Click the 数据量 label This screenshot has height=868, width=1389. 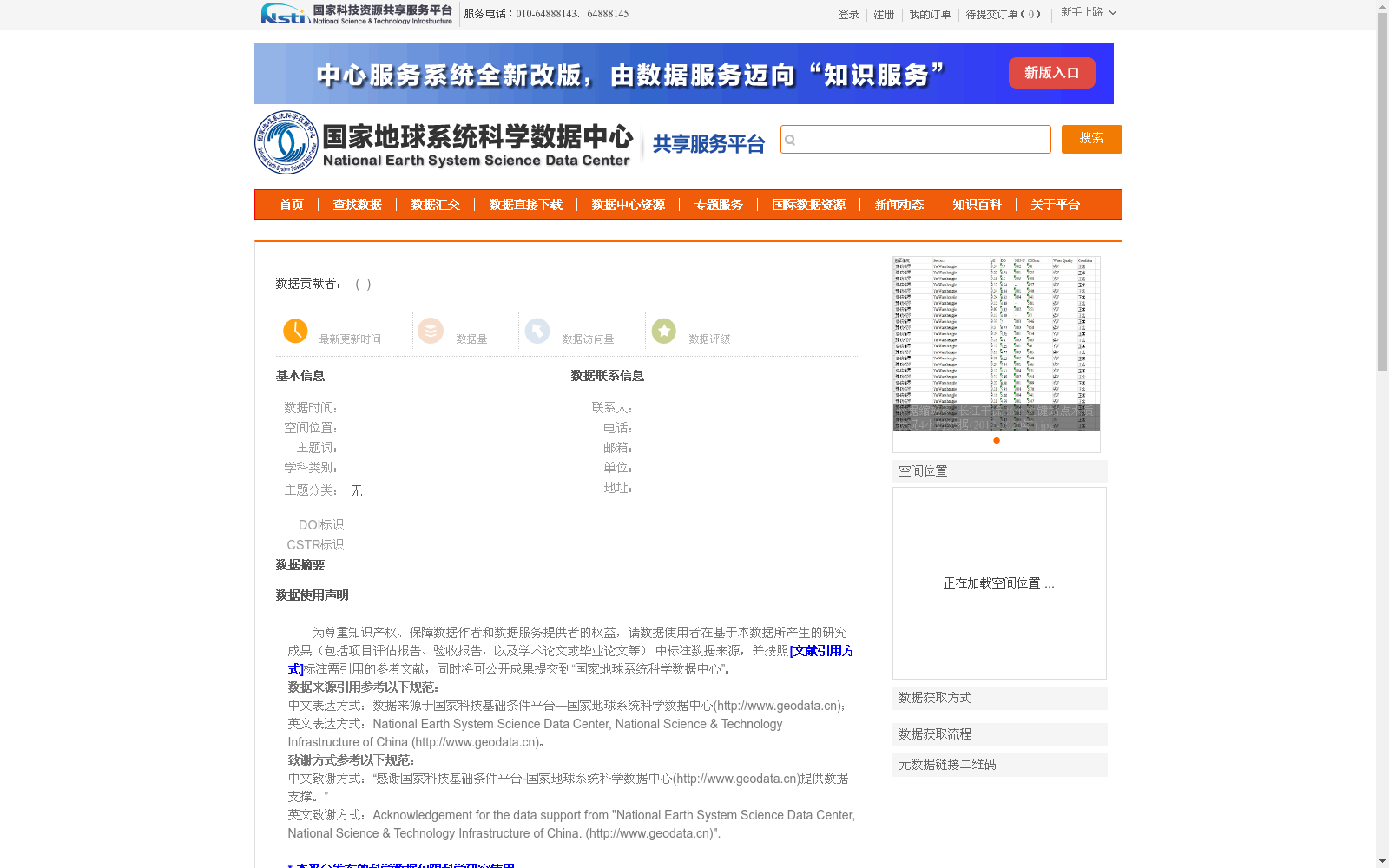471,339
